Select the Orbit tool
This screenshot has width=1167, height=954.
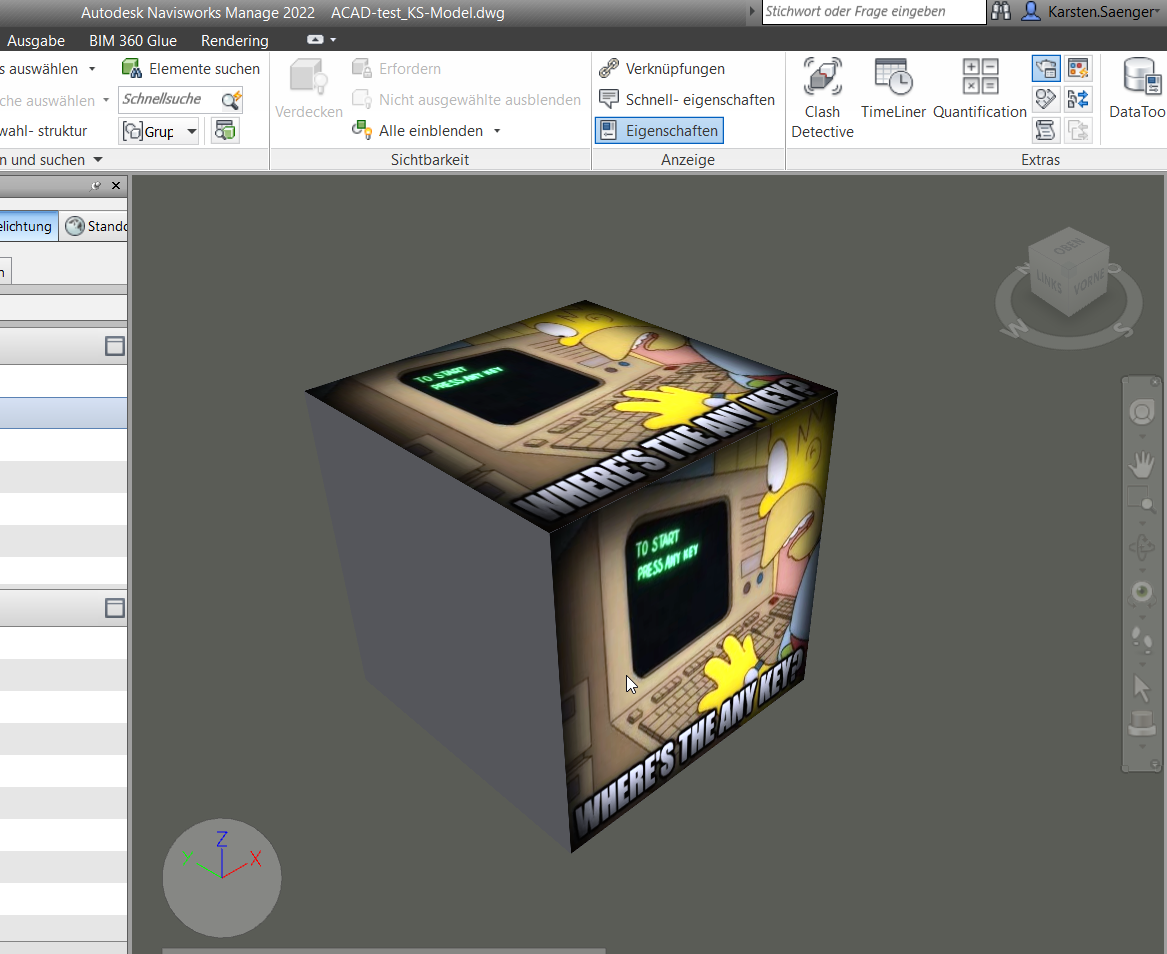click(x=1141, y=548)
